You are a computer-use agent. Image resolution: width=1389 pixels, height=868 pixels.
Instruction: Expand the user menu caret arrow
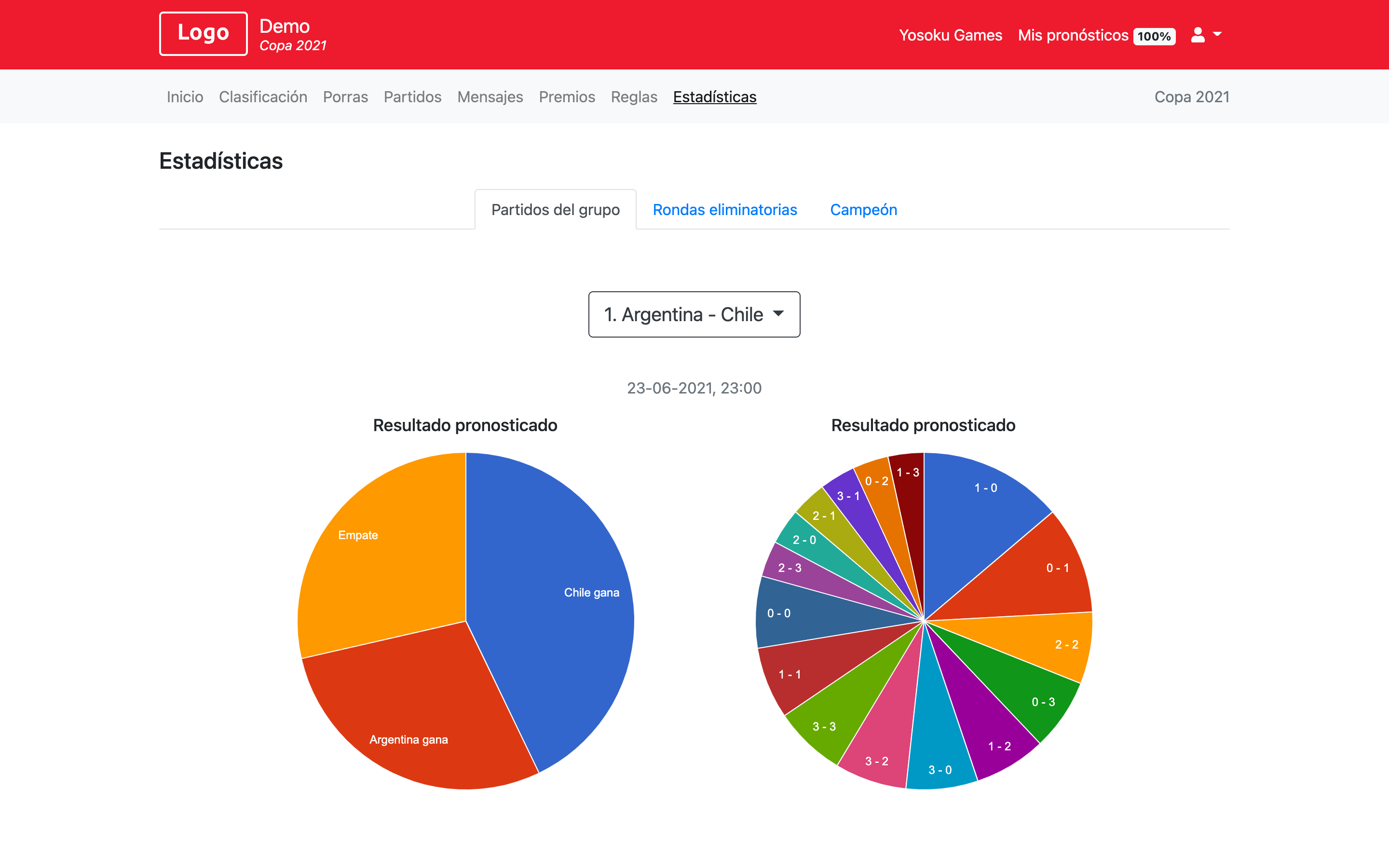point(1217,34)
